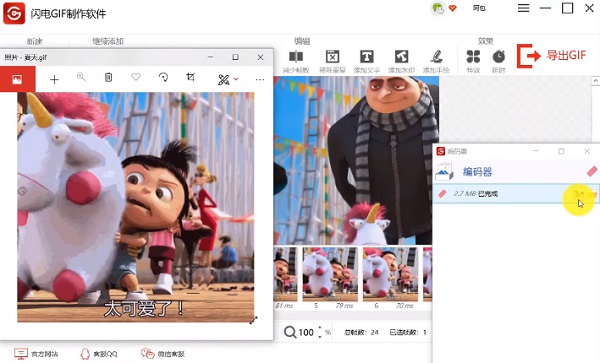Select the frame thumbnail labeled 5, 79 ms
Image resolution: width=600 pixels, height=363 pixels.
pyautogui.click(x=330, y=274)
